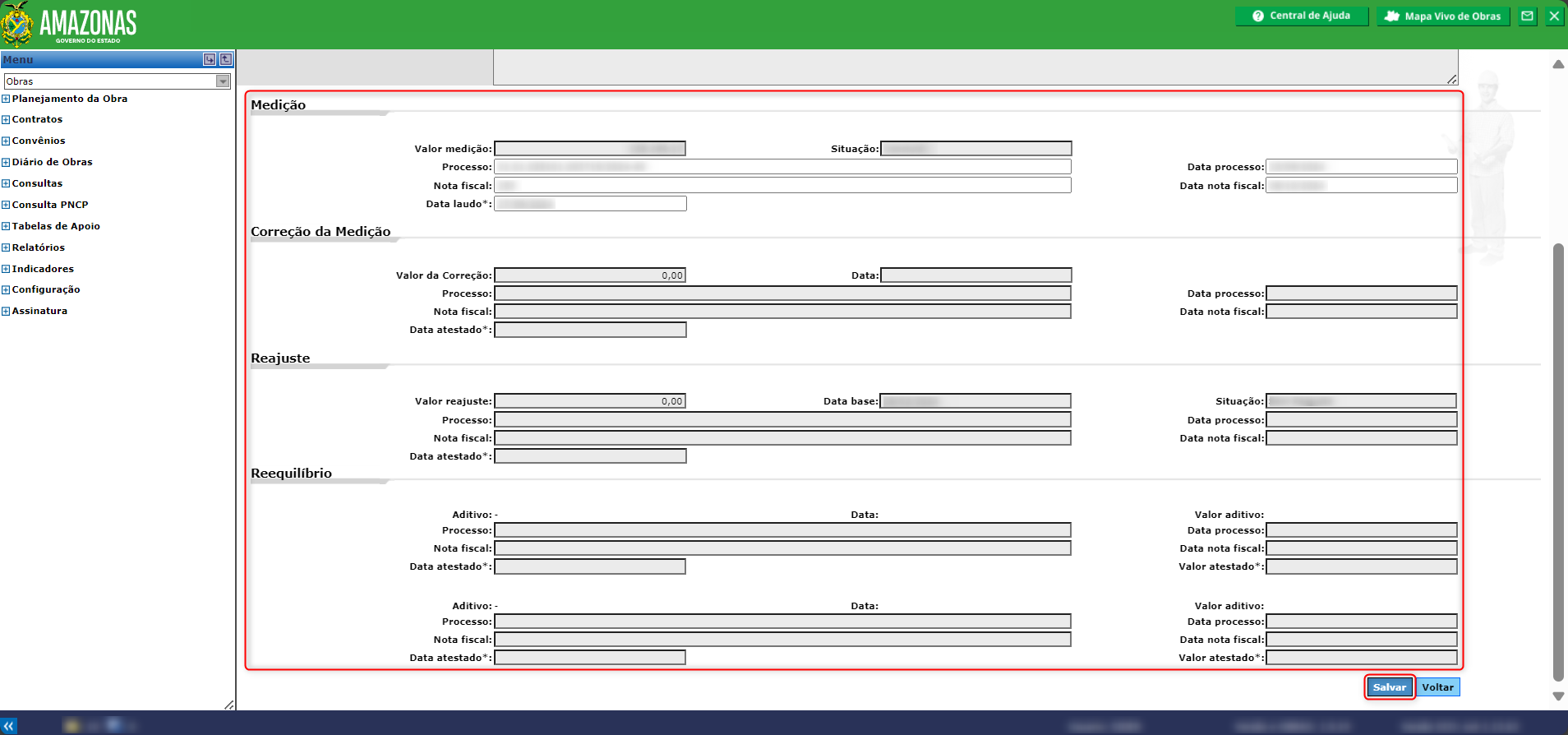Viewport: 1568px width, 735px height.
Task: Click the Correção da Medição Processo field
Action: point(782,294)
